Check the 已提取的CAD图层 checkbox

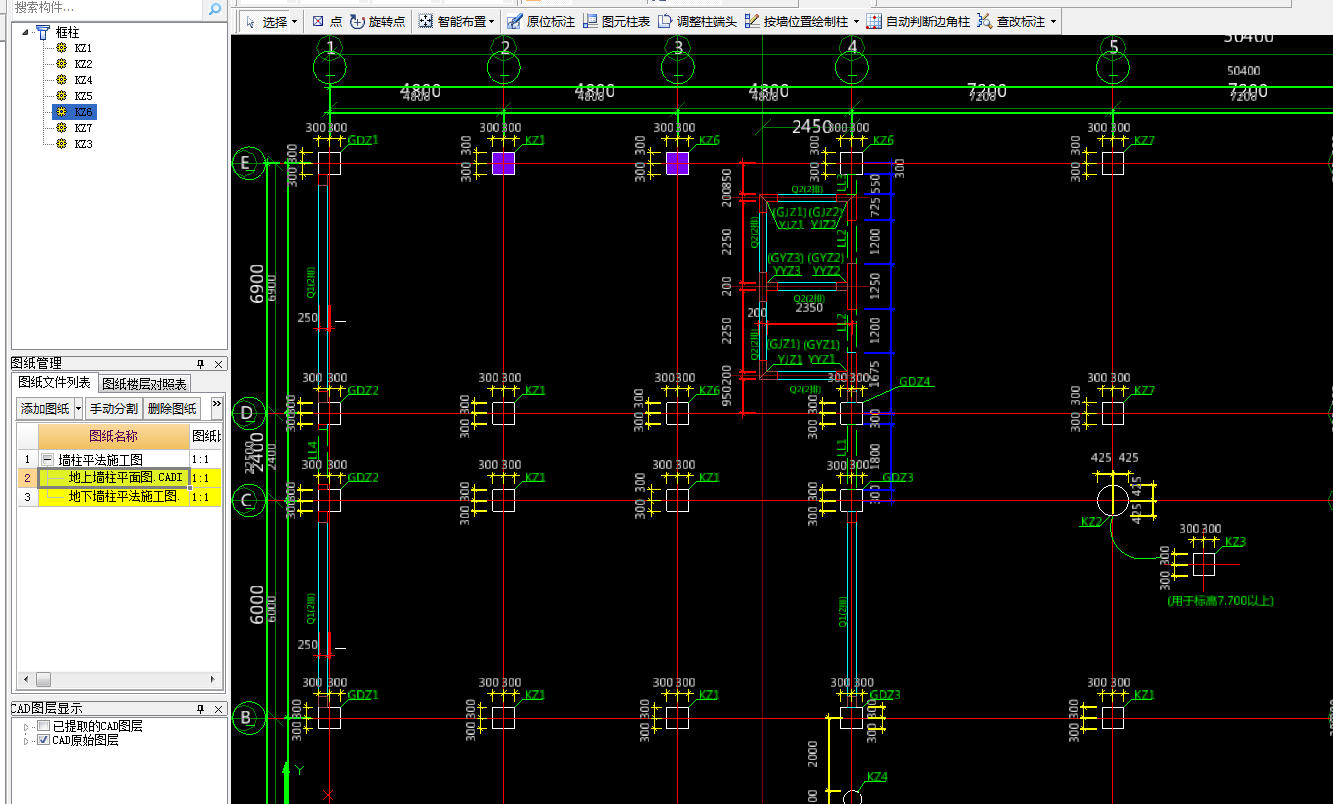pyautogui.click(x=43, y=726)
